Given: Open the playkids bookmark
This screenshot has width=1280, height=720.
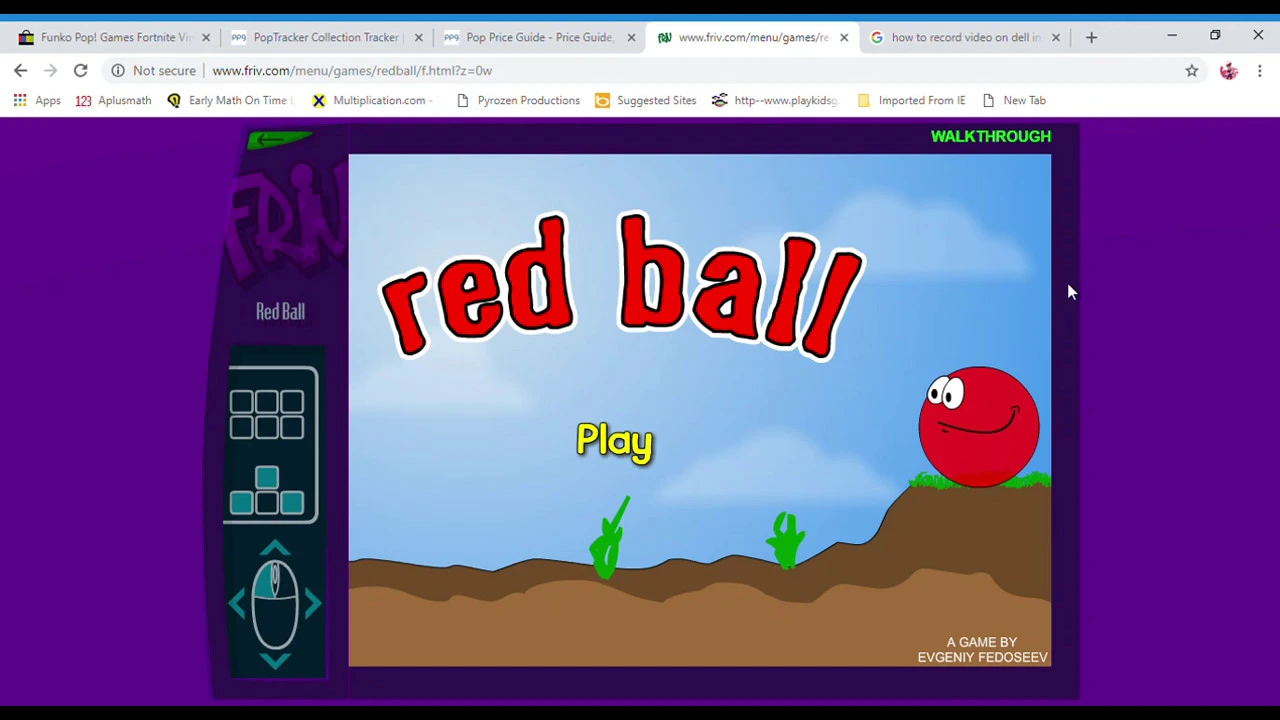Looking at the screenshot, I should [x=774, y=100].
